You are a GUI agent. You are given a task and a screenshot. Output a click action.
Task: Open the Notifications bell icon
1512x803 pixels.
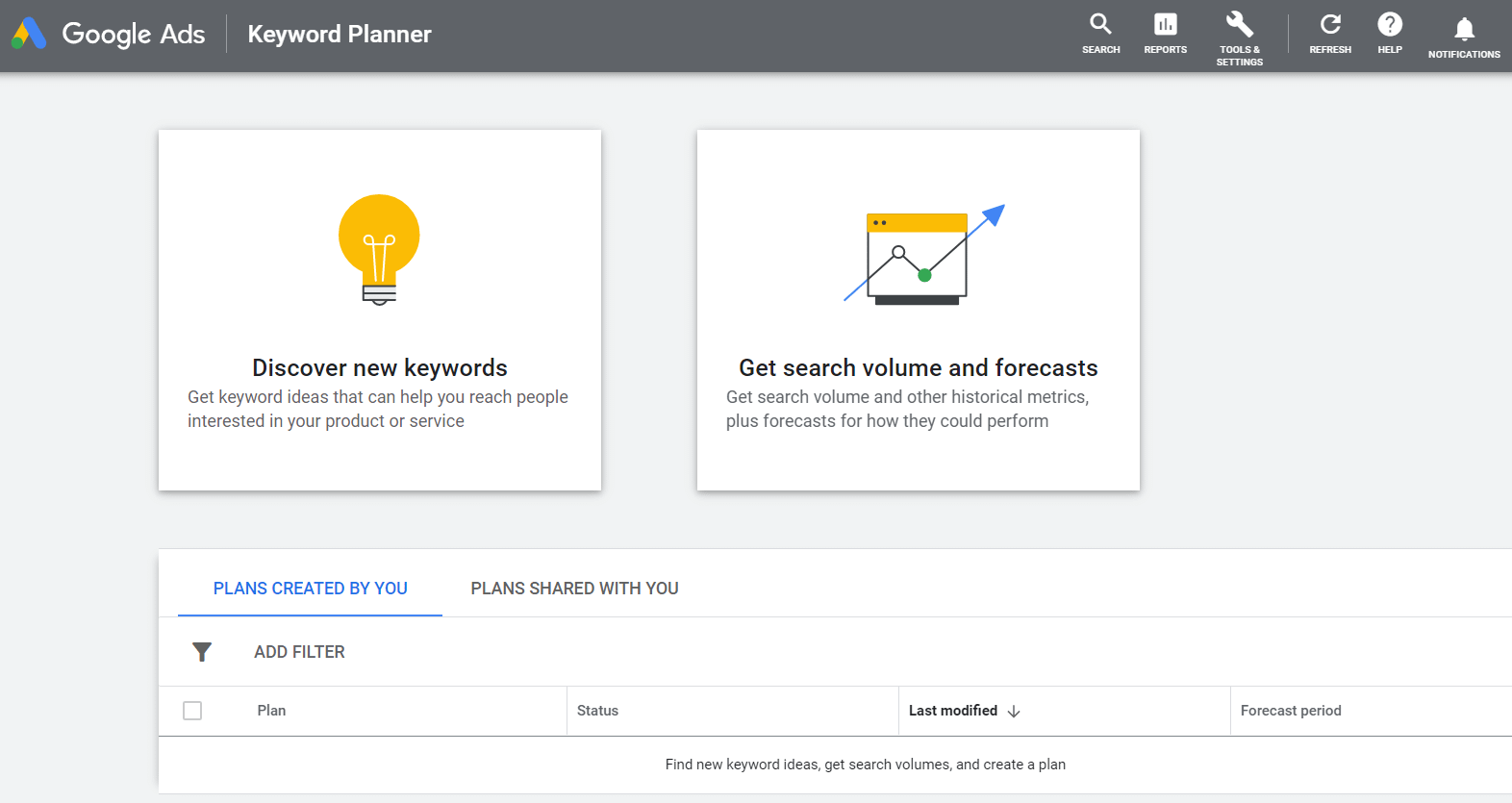[1464, 29]
